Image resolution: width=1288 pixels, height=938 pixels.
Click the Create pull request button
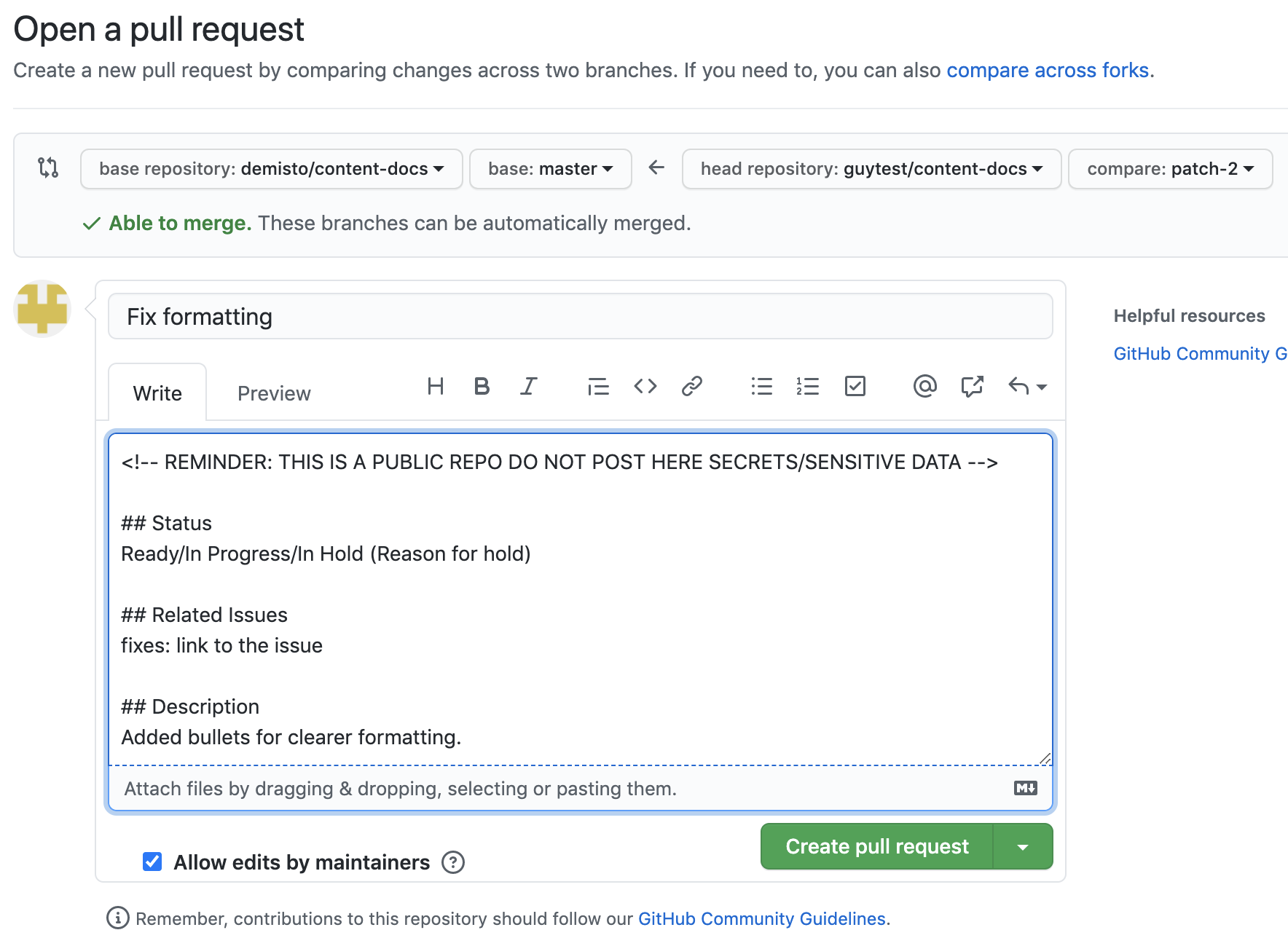(x=876, y=847)
